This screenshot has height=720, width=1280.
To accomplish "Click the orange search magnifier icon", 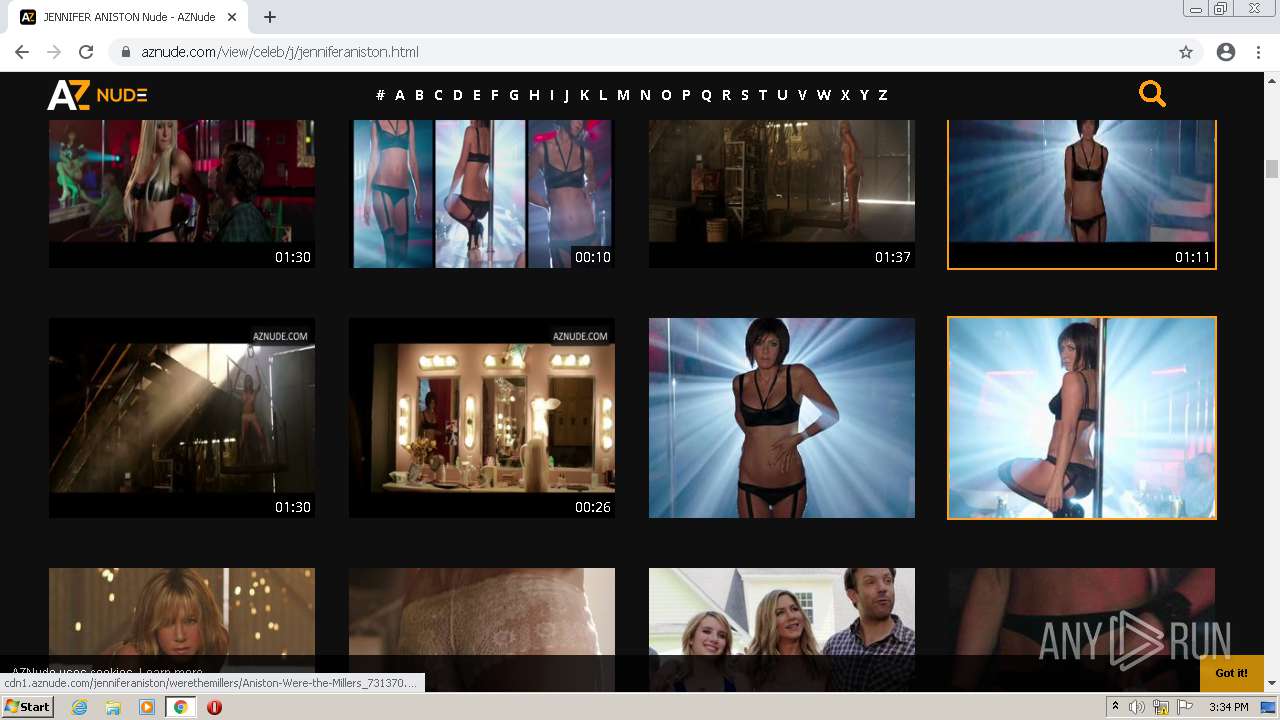I will (1152, 94).
